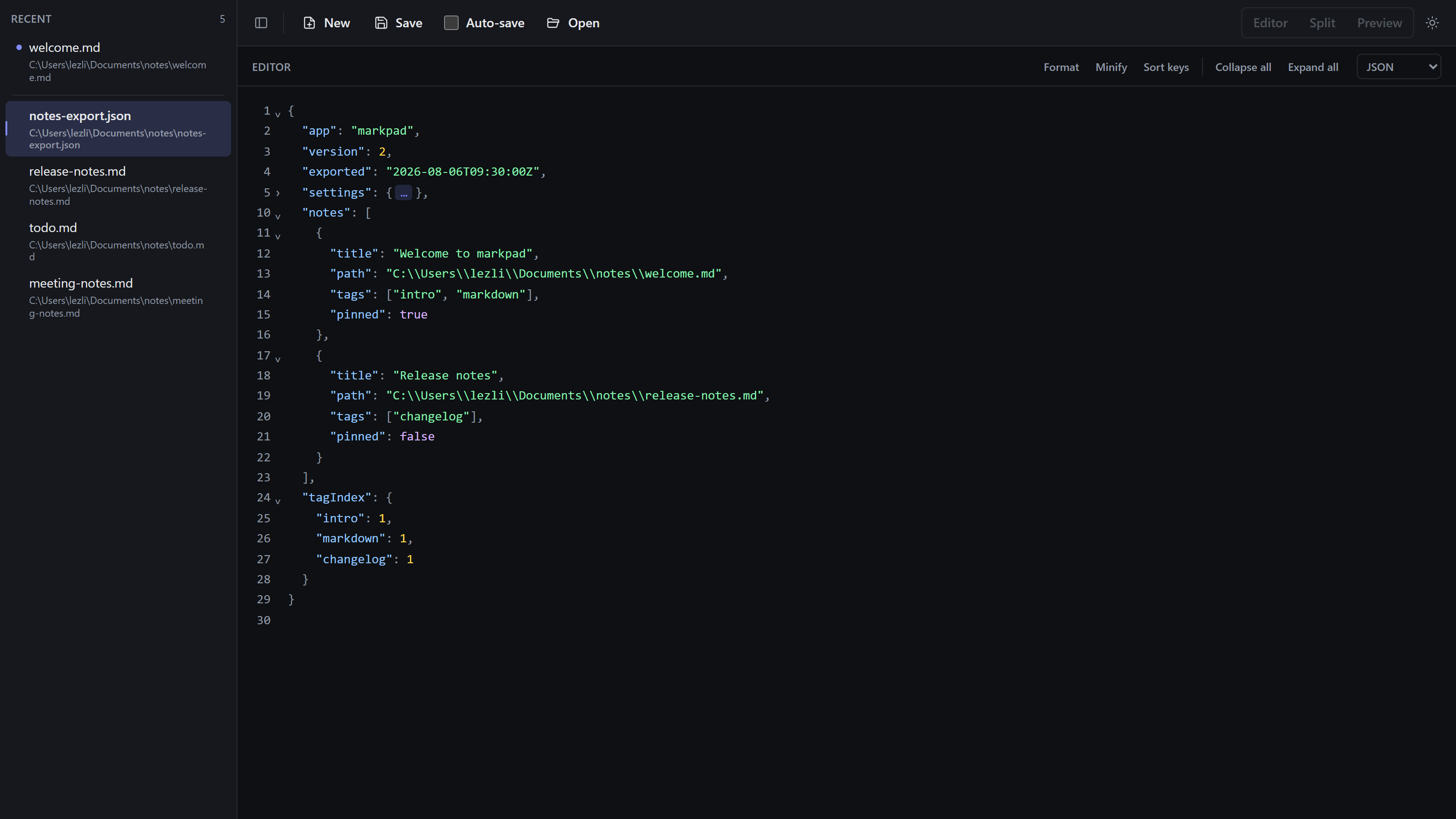Switch to the Editor view tab
Screen dimensions: 1456x819
pos(1270,23)
